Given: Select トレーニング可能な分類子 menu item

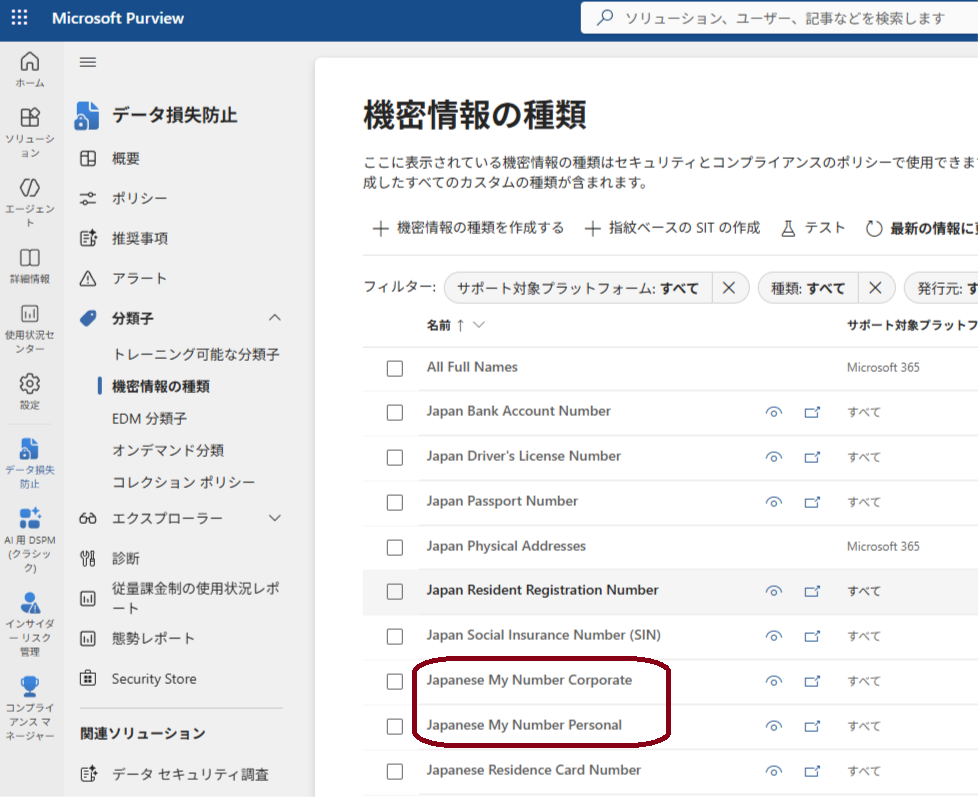Looking at the screenshot, I should (x=195, y=354).
